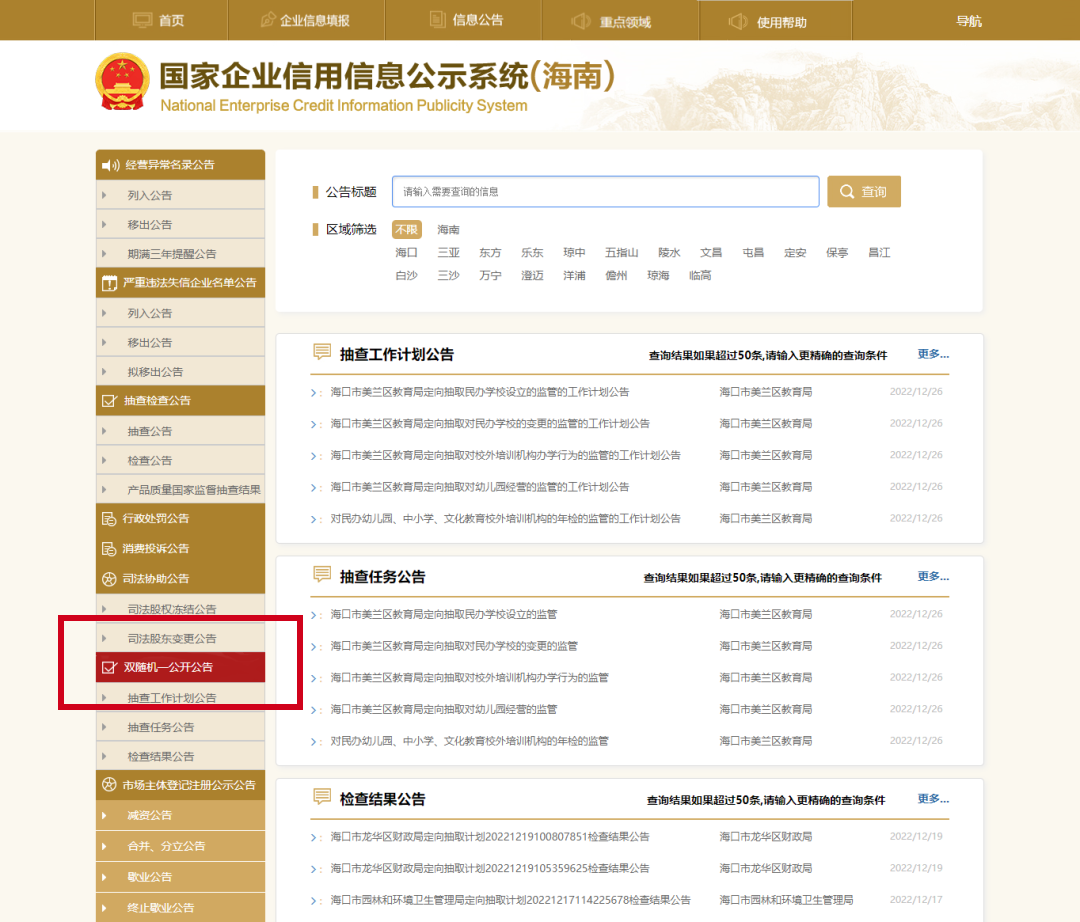Click the calendar icon of 严重违法失信企业名单公告
1080x922 pixels.
coord(110,283)
